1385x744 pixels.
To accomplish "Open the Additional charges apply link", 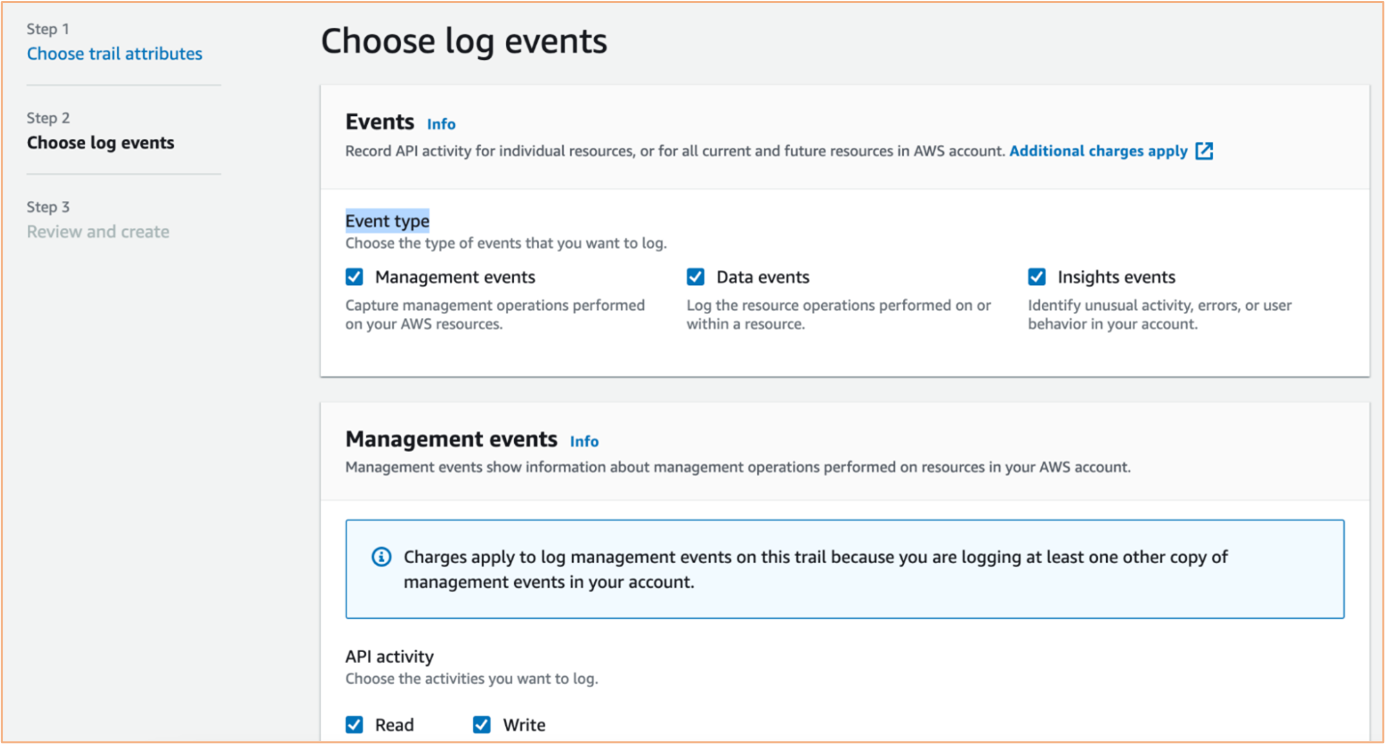I will click(1098, 151).
